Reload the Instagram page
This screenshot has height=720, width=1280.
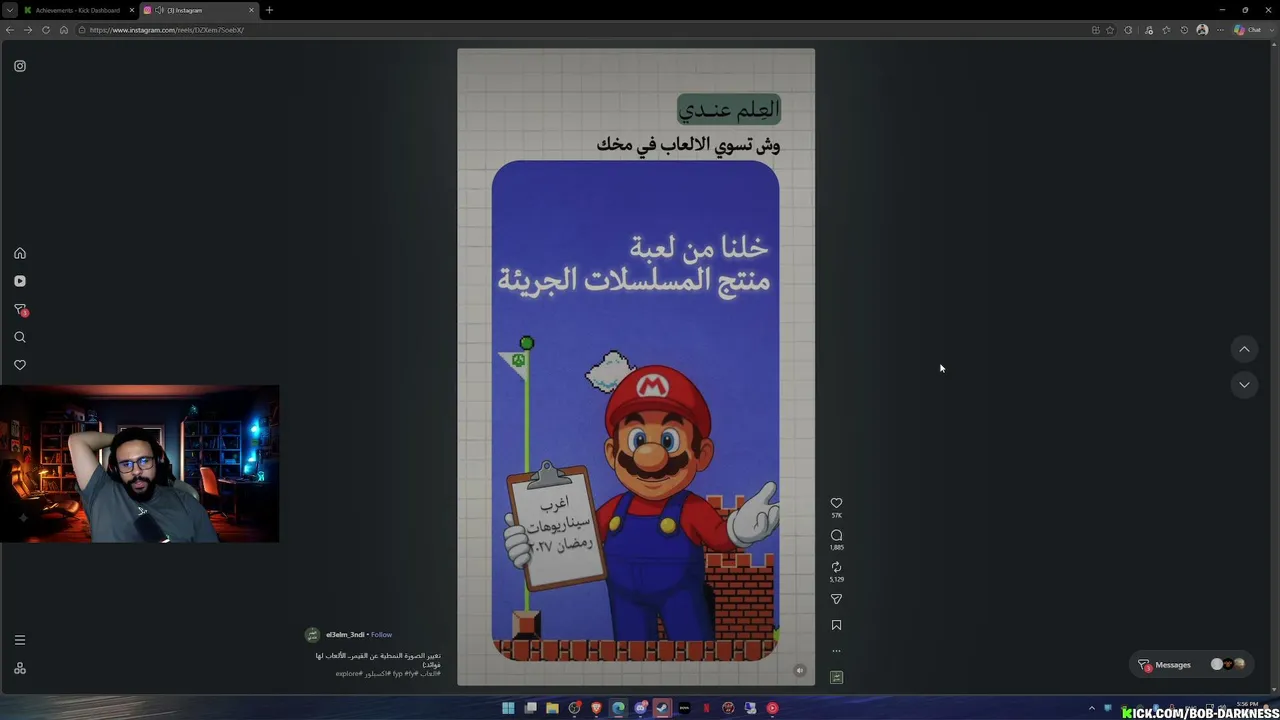pyautogui.click(x=46, y=30)
